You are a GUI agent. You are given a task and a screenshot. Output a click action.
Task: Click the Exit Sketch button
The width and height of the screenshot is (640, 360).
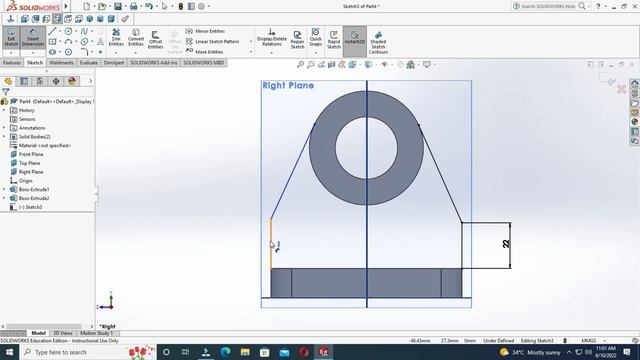pyautogui.click(x=11, y=37)
